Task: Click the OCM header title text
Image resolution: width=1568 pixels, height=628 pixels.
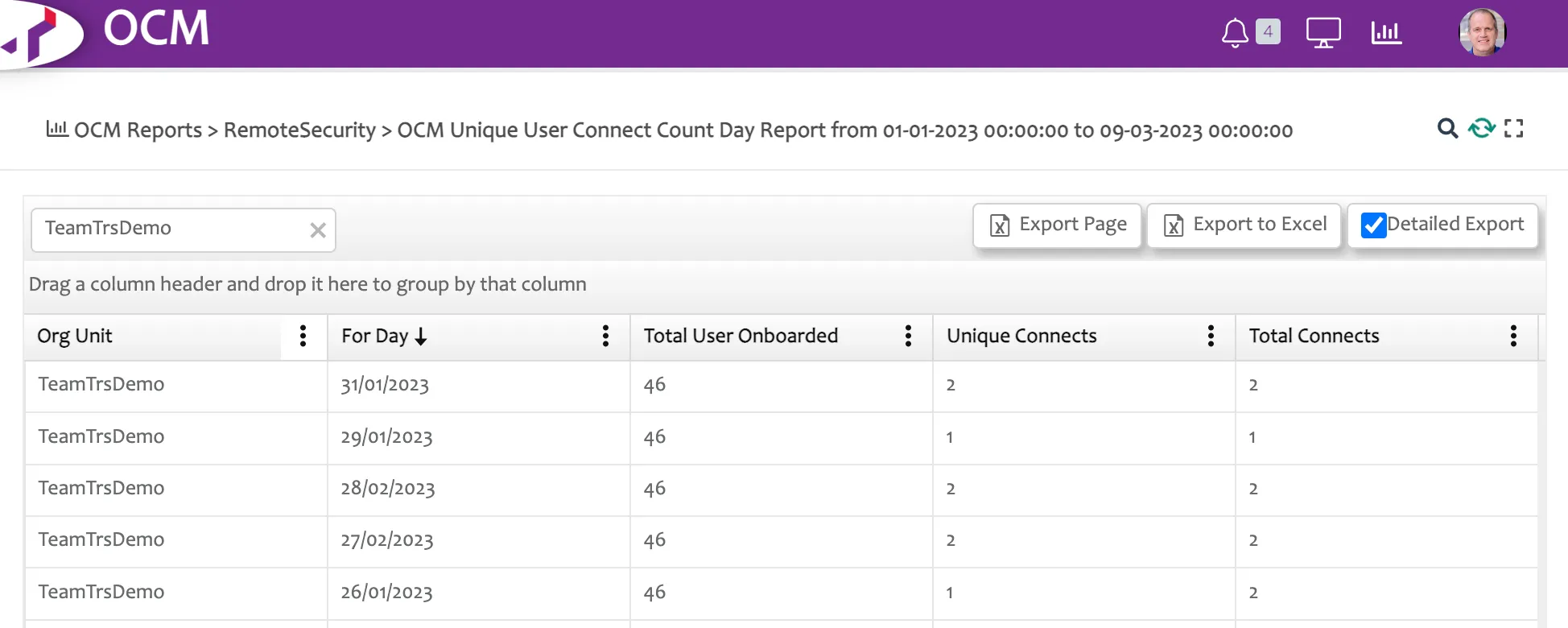Action: [156, 29]
